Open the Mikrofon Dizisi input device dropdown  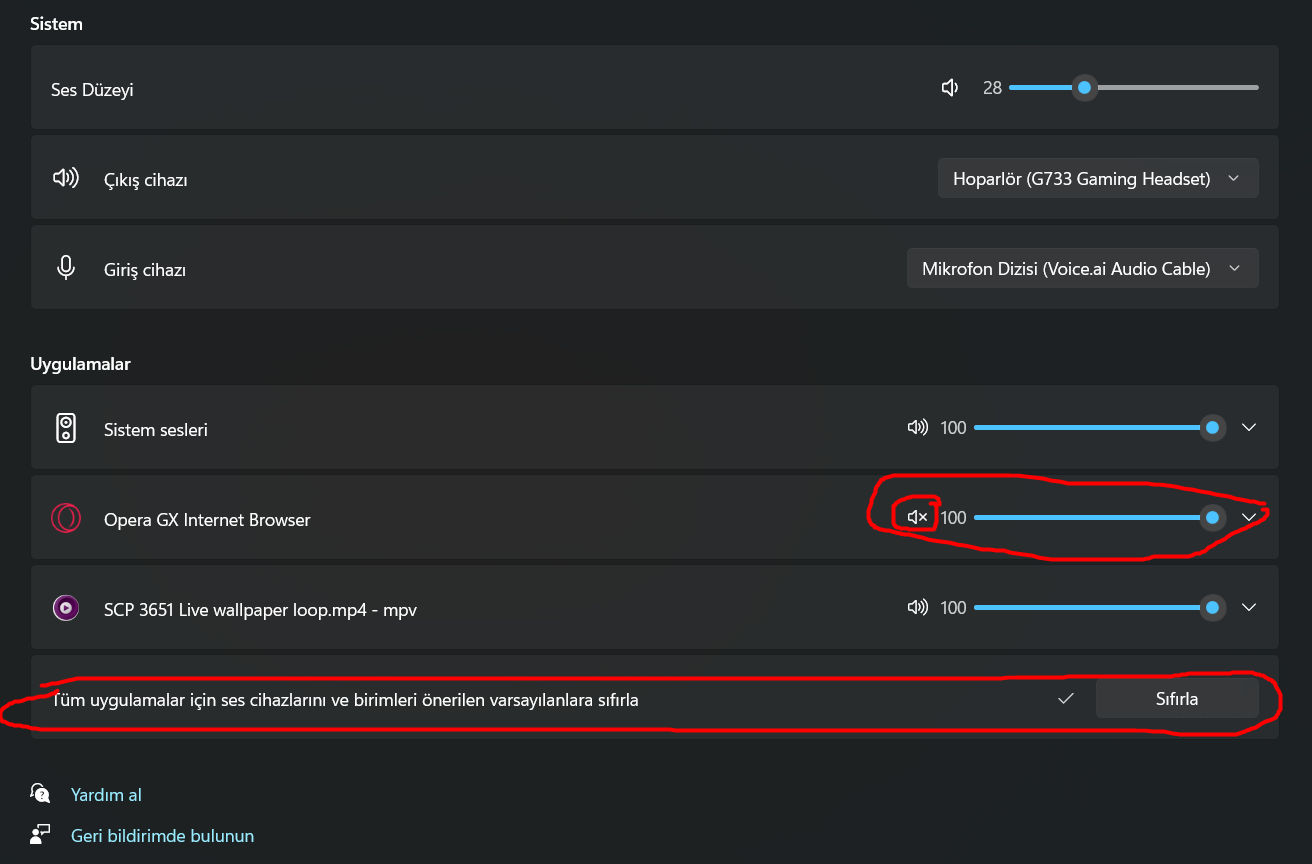[1082, 268]
